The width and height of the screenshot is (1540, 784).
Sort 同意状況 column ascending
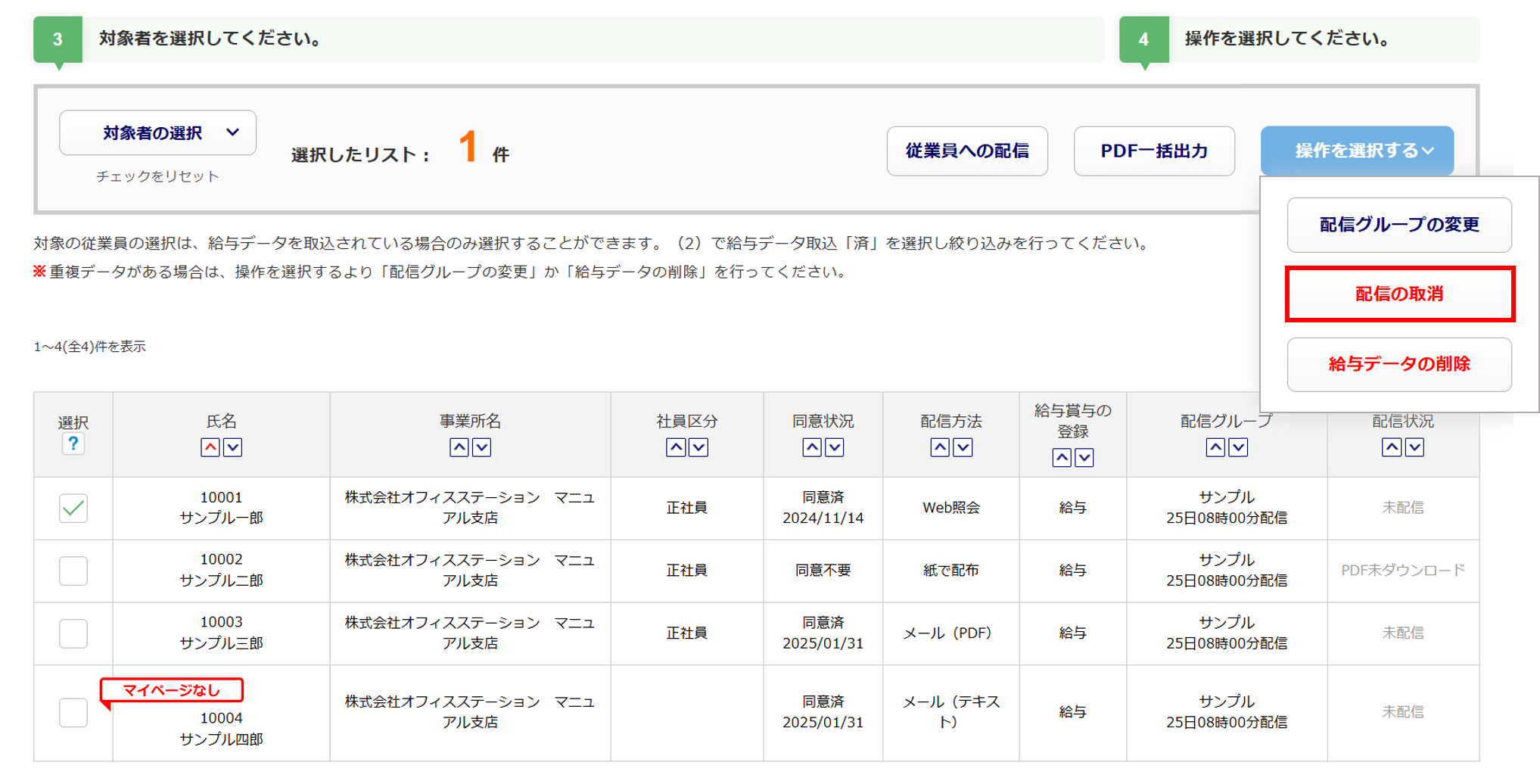812,447
